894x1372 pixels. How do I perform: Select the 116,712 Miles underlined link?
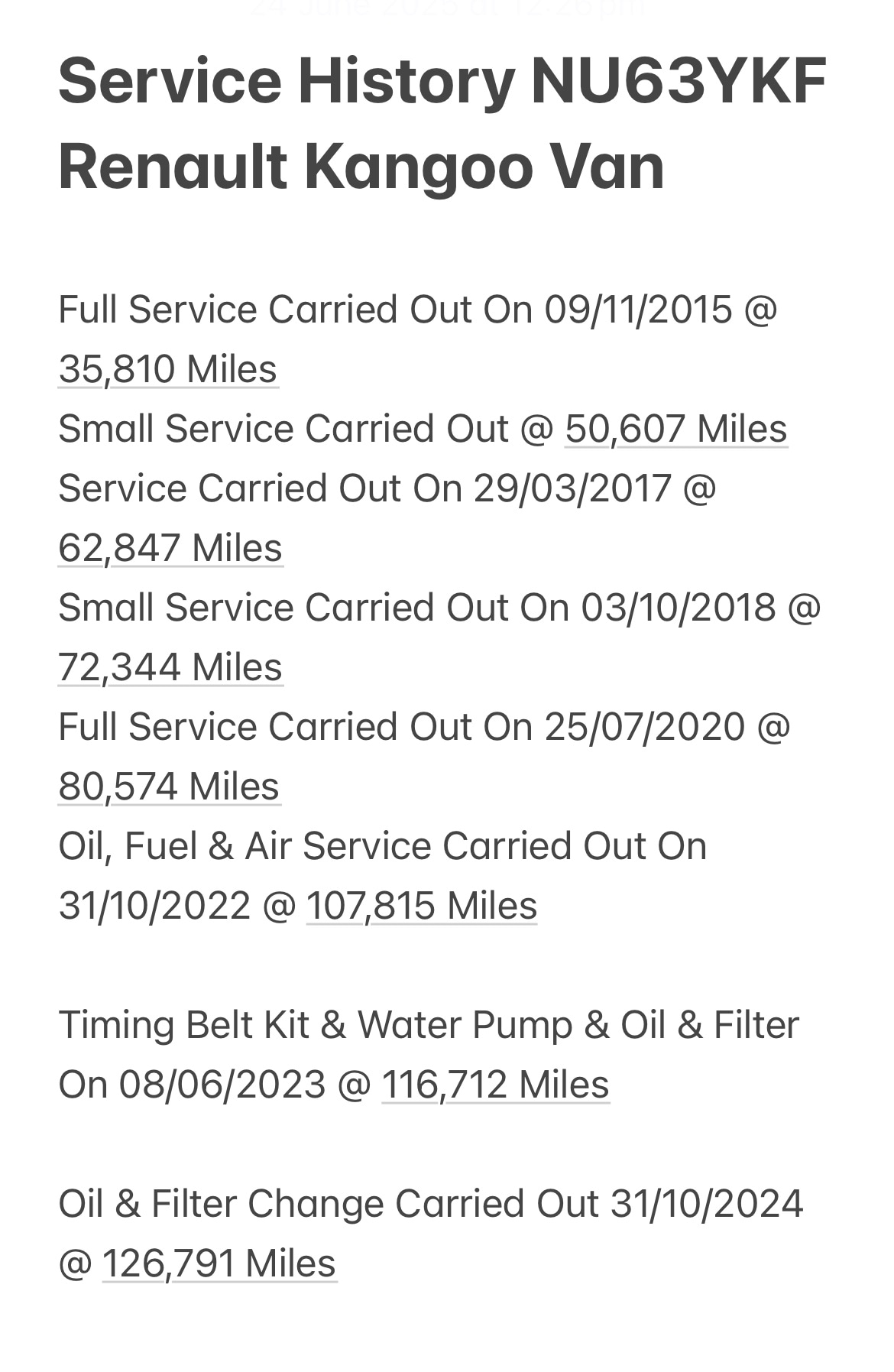click(495, 1085)
